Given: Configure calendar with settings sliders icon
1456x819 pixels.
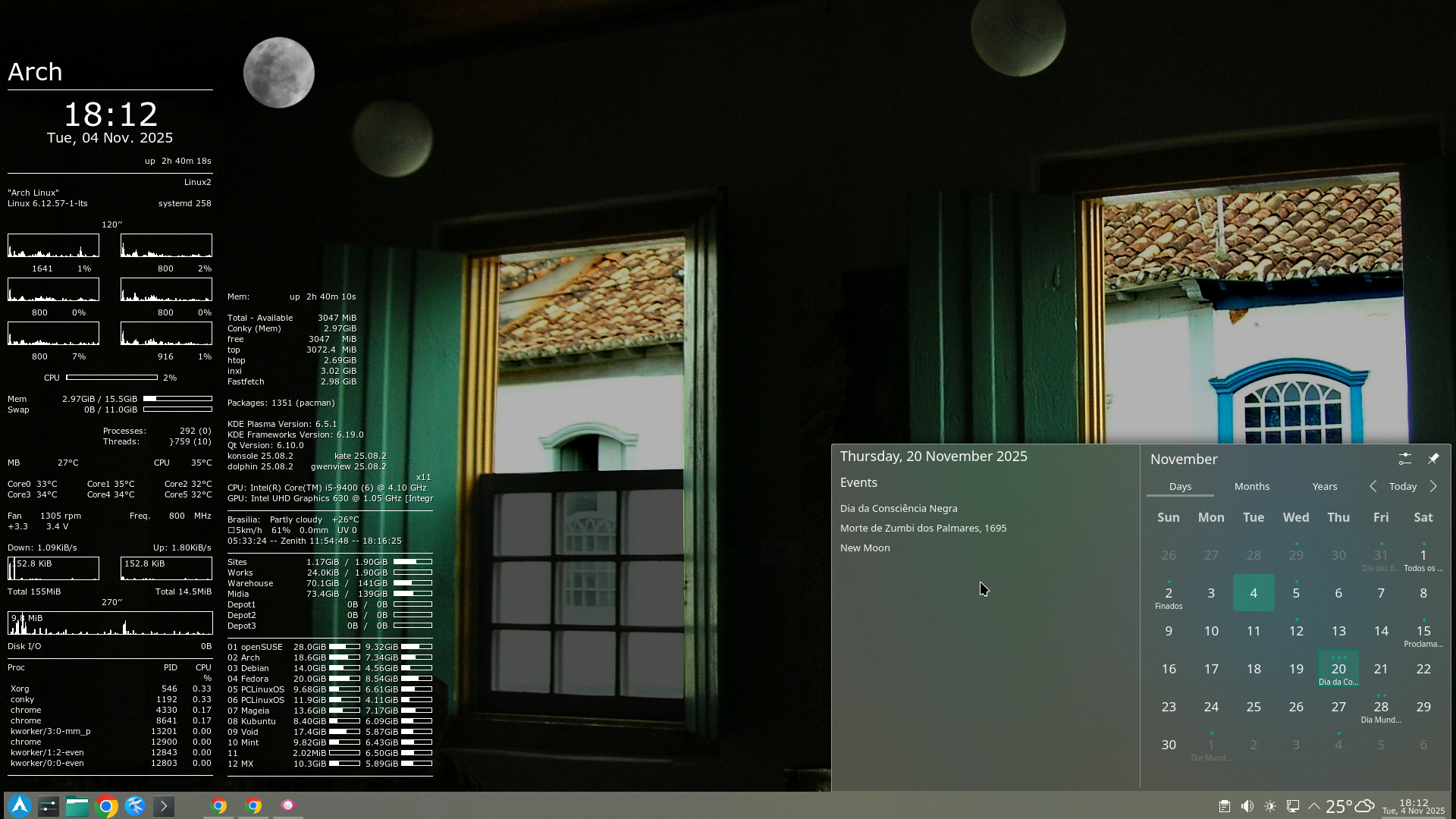Looking at the screenshot, I should [1405, 459].
